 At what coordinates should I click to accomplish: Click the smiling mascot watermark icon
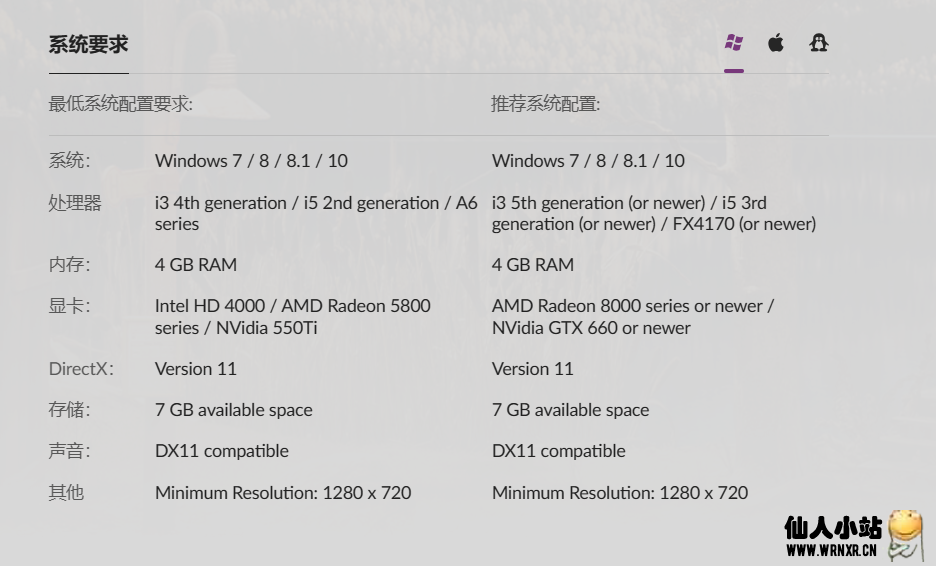click(x=904, y=533)
